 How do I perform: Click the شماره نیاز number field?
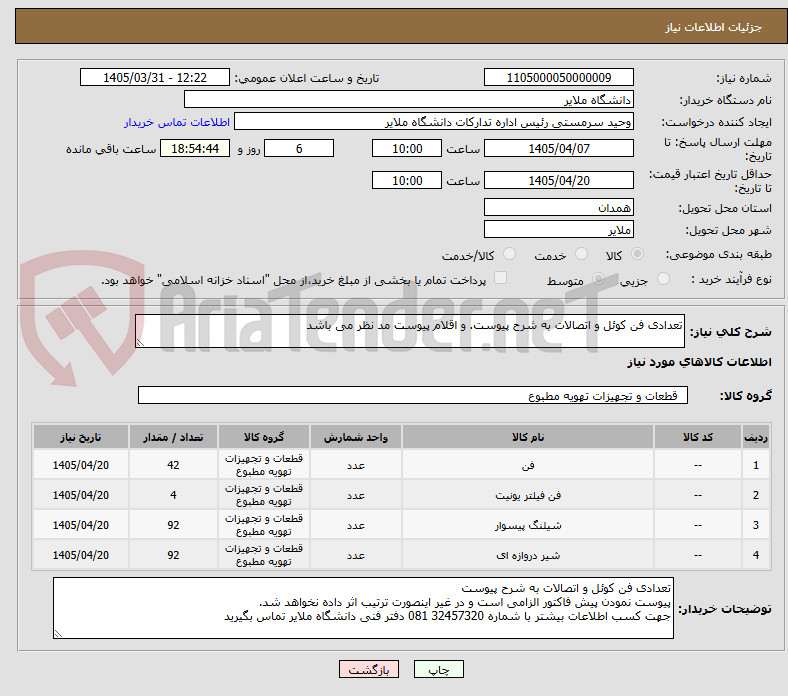(x=559, y=77)
